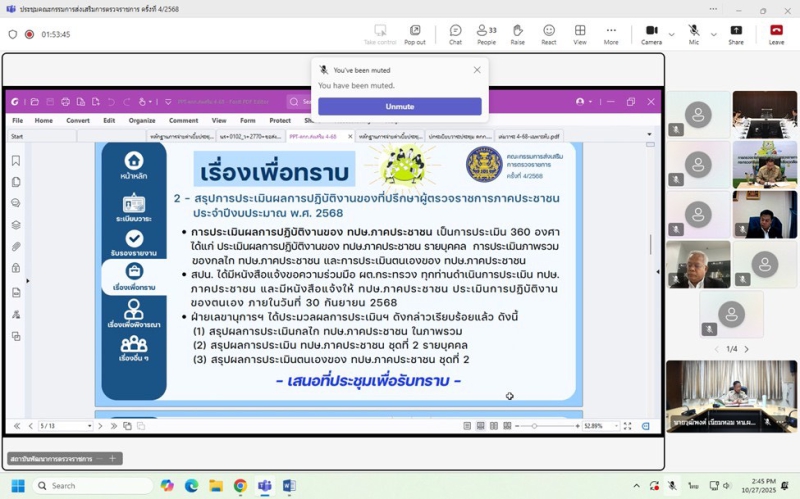This screenshot has height=499, width=800.
Task: Go to next page of participants
Action: point(746,349)
